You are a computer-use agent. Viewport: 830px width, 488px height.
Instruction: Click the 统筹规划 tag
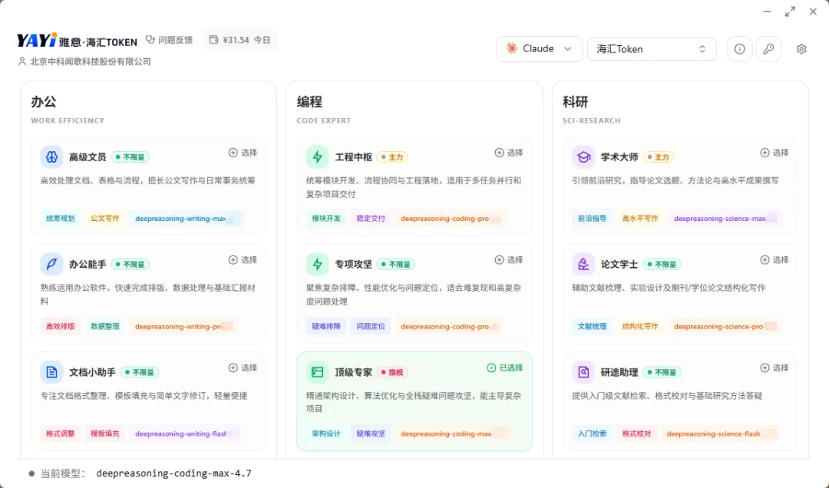pos(60,218)
